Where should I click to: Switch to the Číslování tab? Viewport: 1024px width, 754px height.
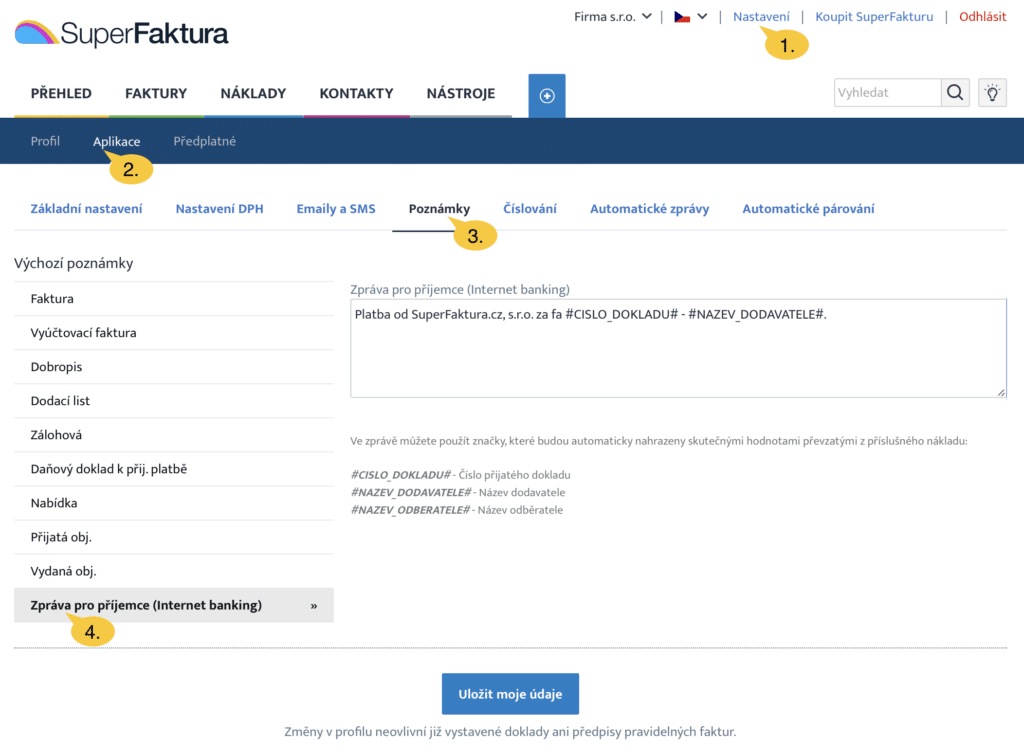529,209
